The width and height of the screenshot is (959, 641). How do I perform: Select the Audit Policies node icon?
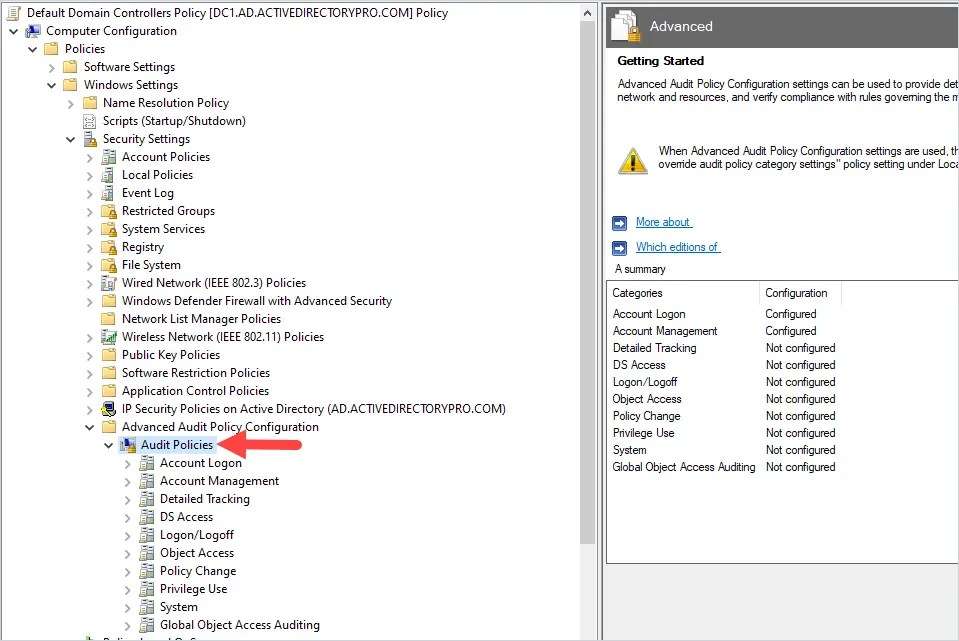point(129,444)
